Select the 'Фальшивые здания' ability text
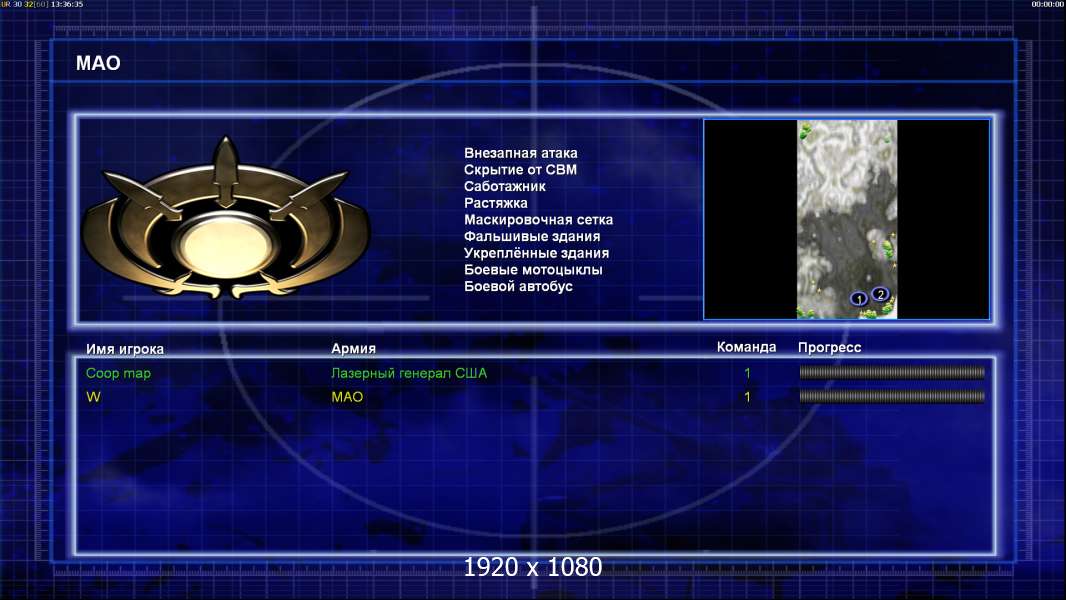 click(532, 236)
